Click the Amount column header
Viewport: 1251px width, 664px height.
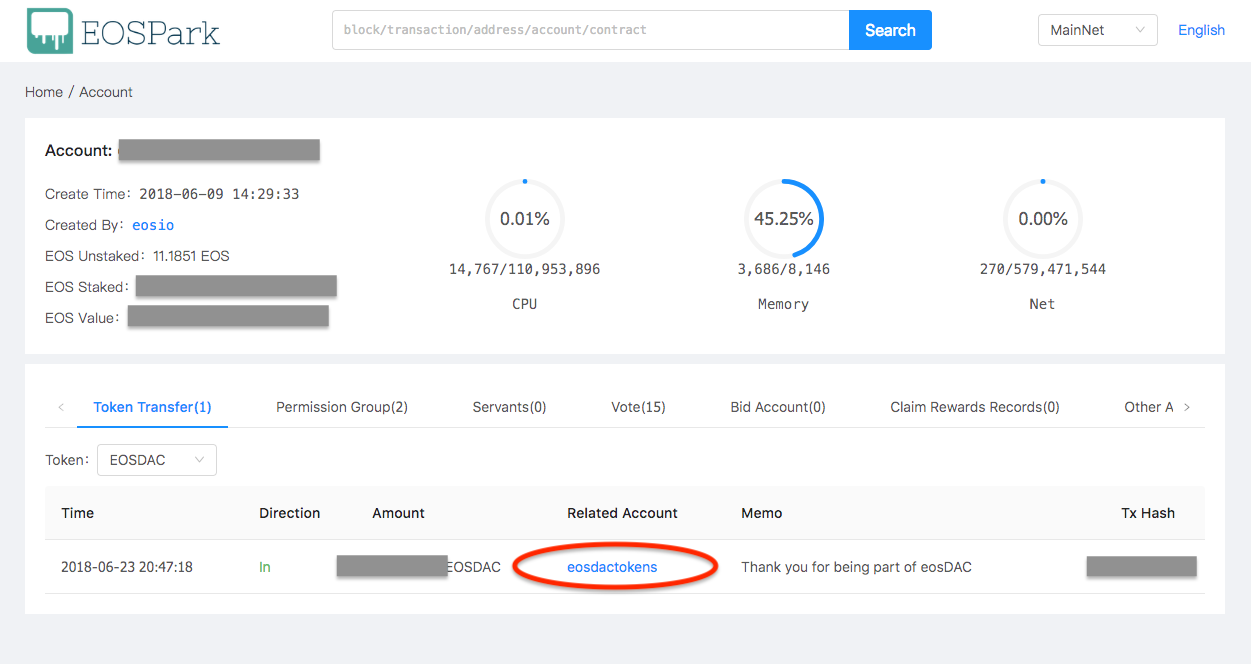[398, 513]
